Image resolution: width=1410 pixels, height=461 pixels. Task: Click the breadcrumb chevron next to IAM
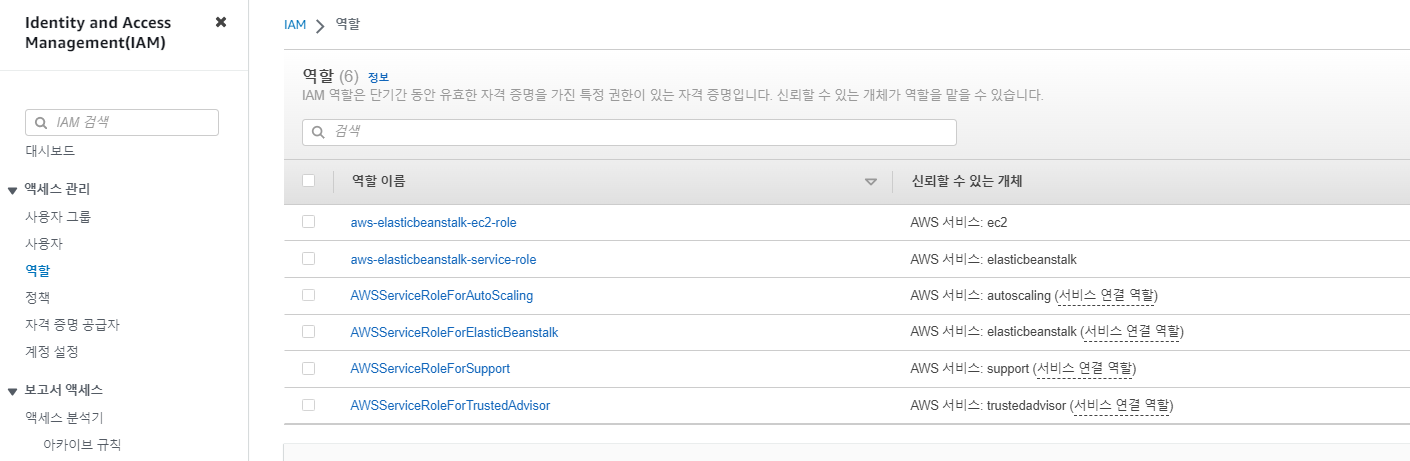pyautogui.click(x=320, y=26)
